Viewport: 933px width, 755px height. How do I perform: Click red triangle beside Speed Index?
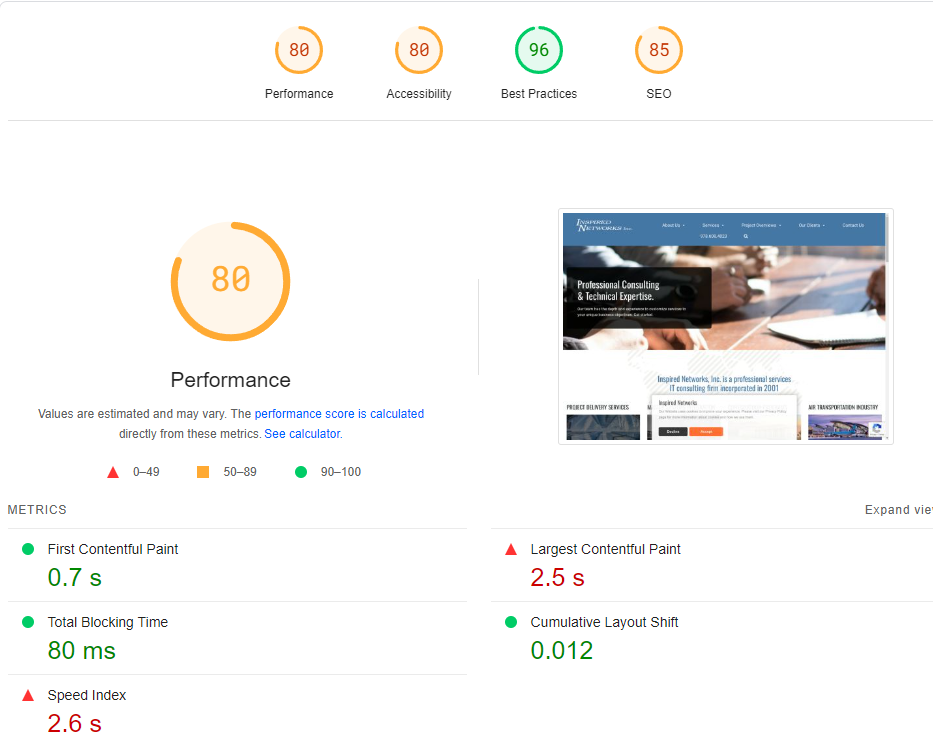tap(28, 695)
